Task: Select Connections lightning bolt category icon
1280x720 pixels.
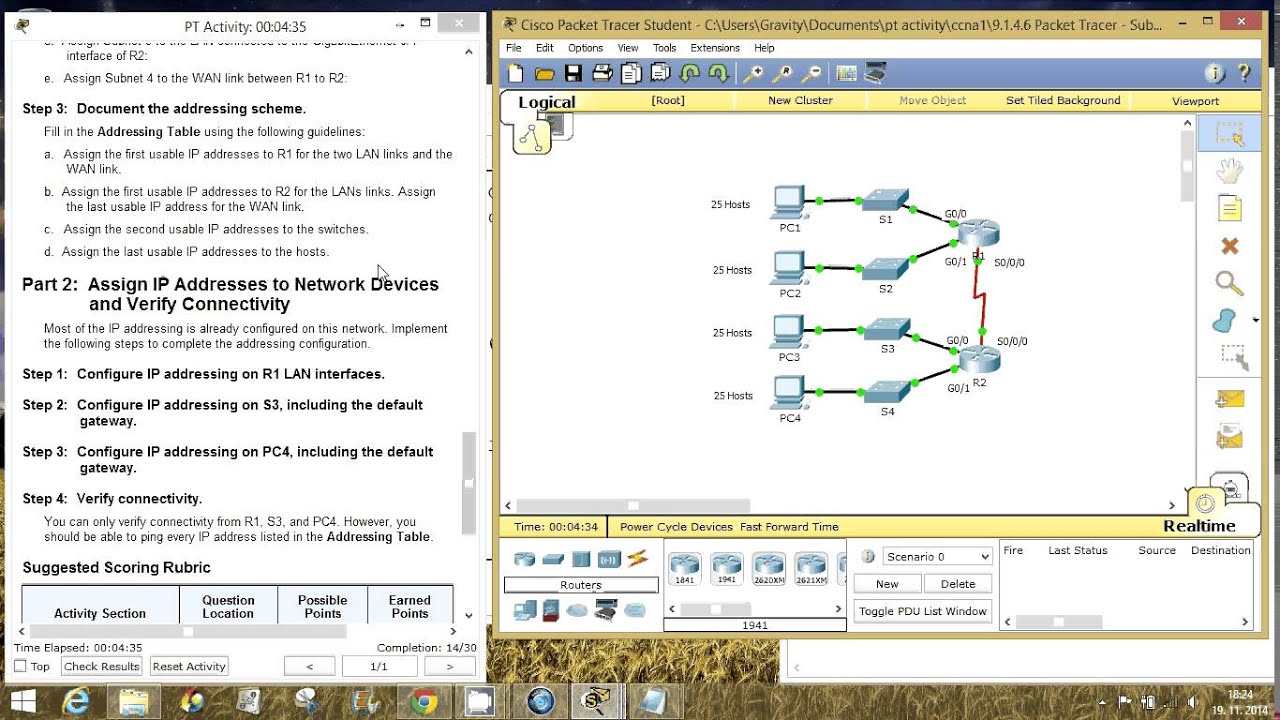Action: coord(637,559)
